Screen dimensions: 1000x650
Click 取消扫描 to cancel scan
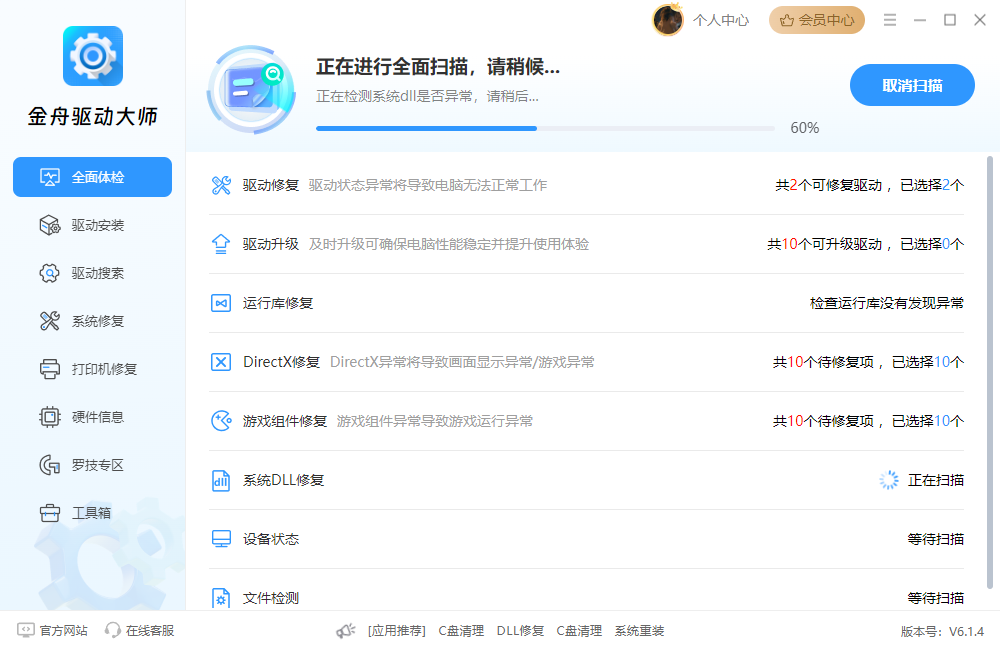(x=912, y=85)
